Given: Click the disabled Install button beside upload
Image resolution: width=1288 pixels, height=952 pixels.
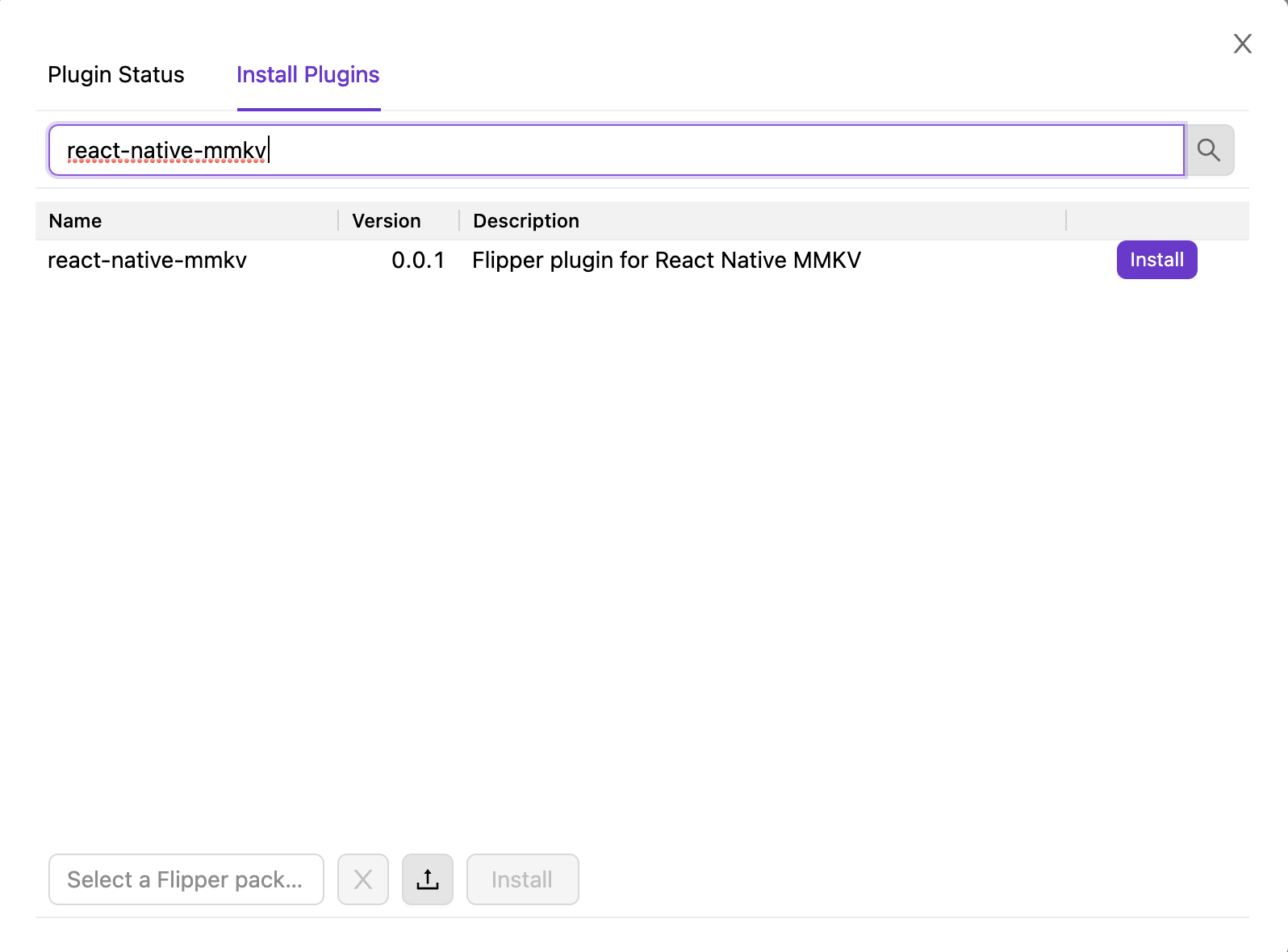Looking at the screenshot, I should point(522,879).
